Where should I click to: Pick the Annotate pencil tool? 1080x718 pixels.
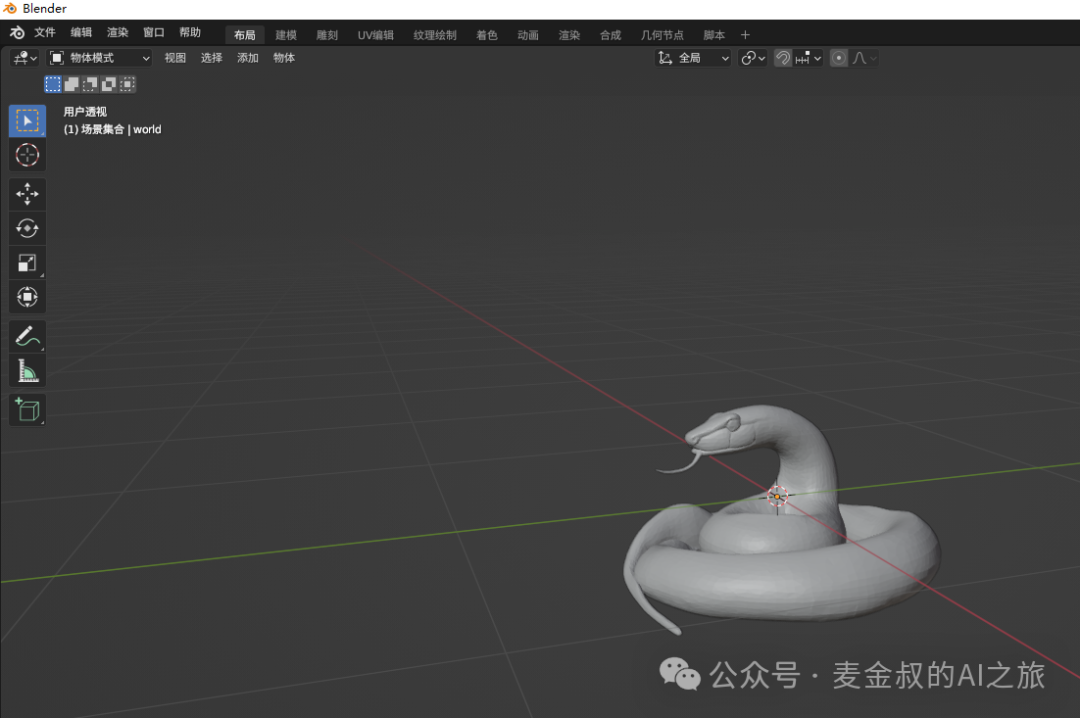click(27, 337)
